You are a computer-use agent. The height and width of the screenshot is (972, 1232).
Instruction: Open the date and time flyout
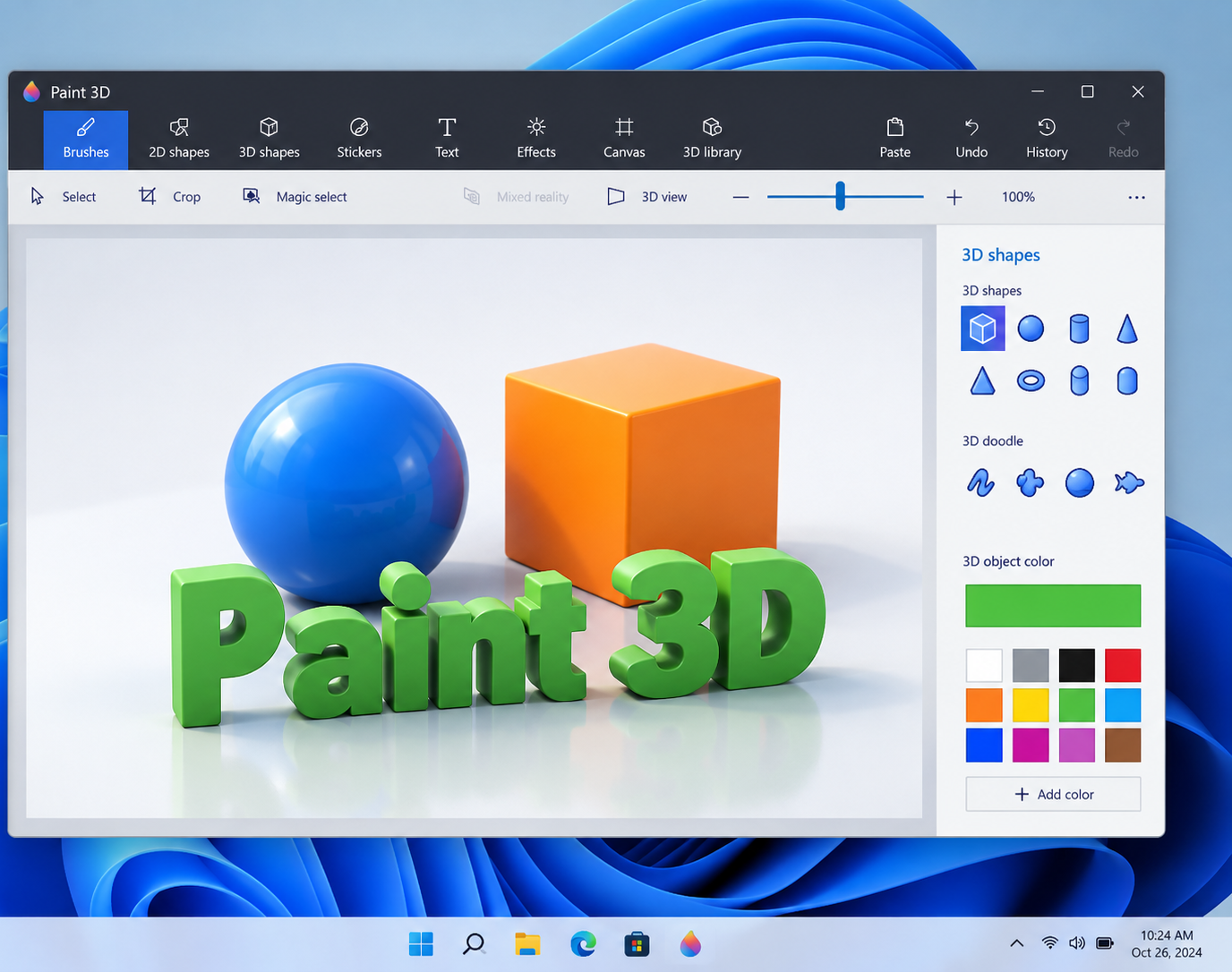point(1167,944)
